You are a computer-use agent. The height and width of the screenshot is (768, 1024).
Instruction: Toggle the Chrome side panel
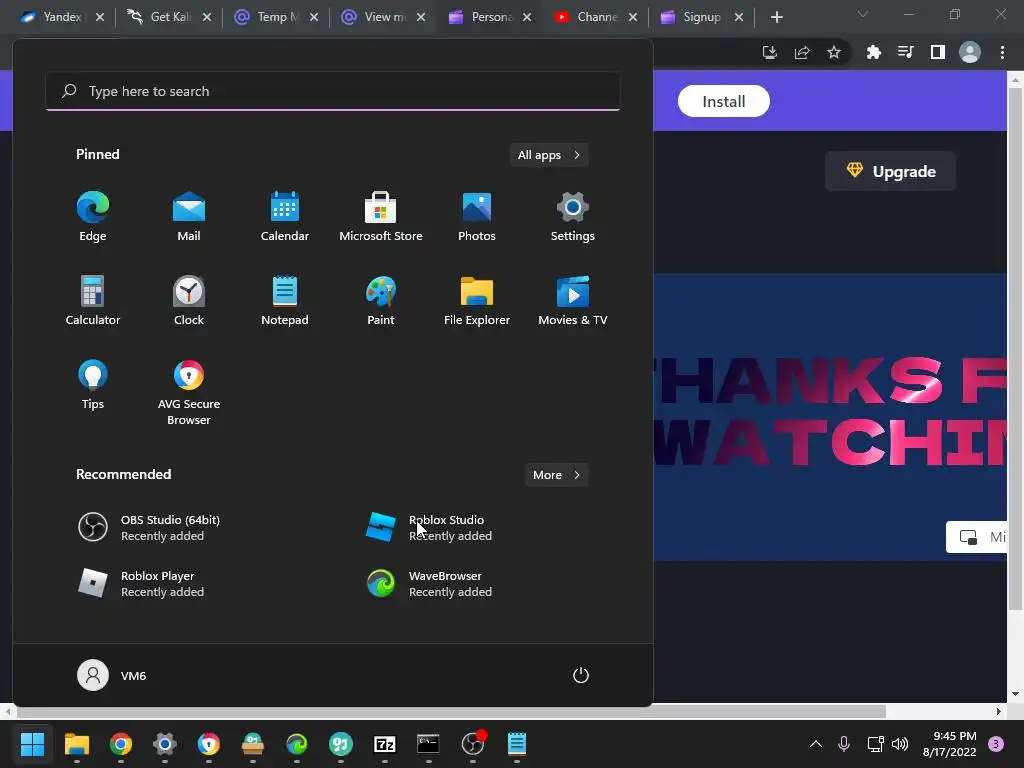[x=938, y=52]
